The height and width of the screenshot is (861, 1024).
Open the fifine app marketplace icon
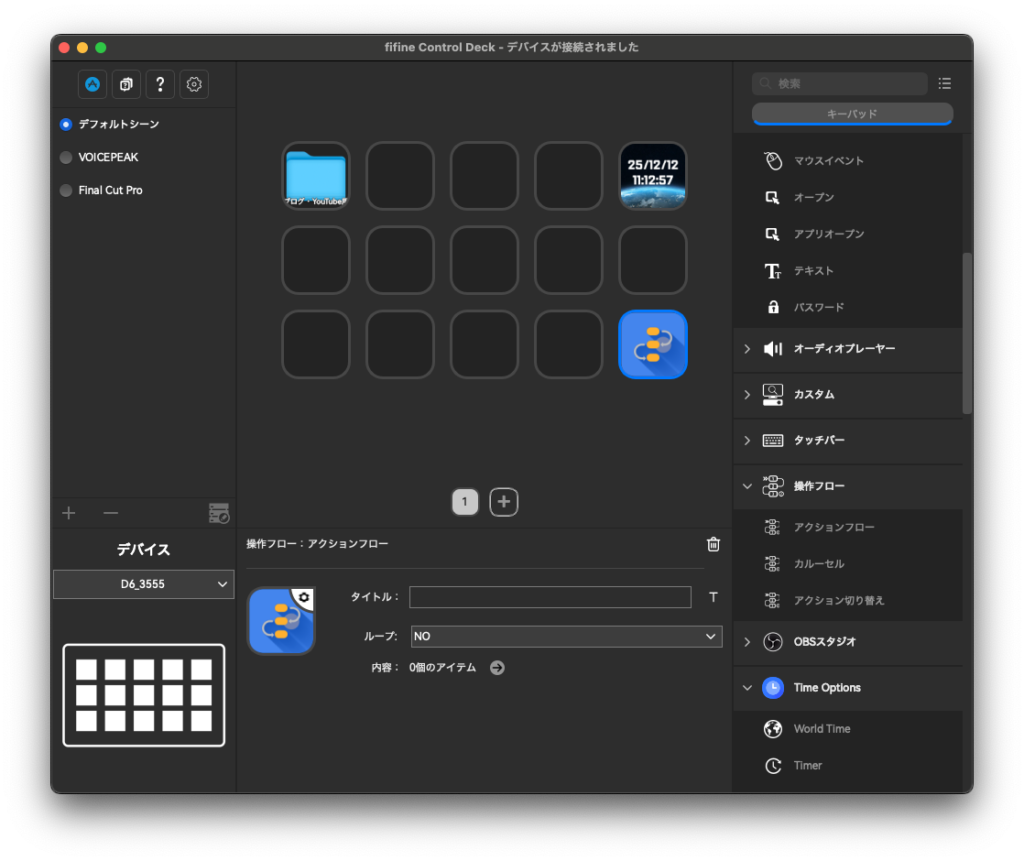point(92,84)
